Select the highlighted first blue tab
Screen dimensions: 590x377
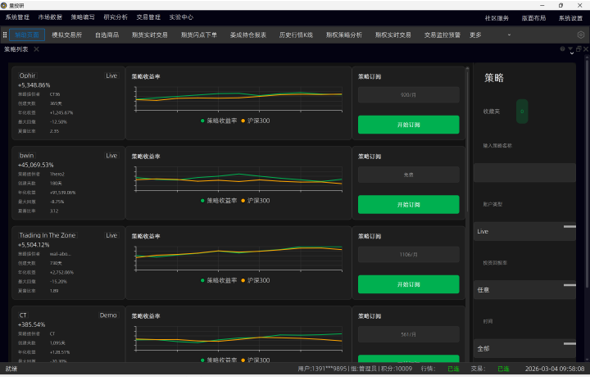(27, 35)
